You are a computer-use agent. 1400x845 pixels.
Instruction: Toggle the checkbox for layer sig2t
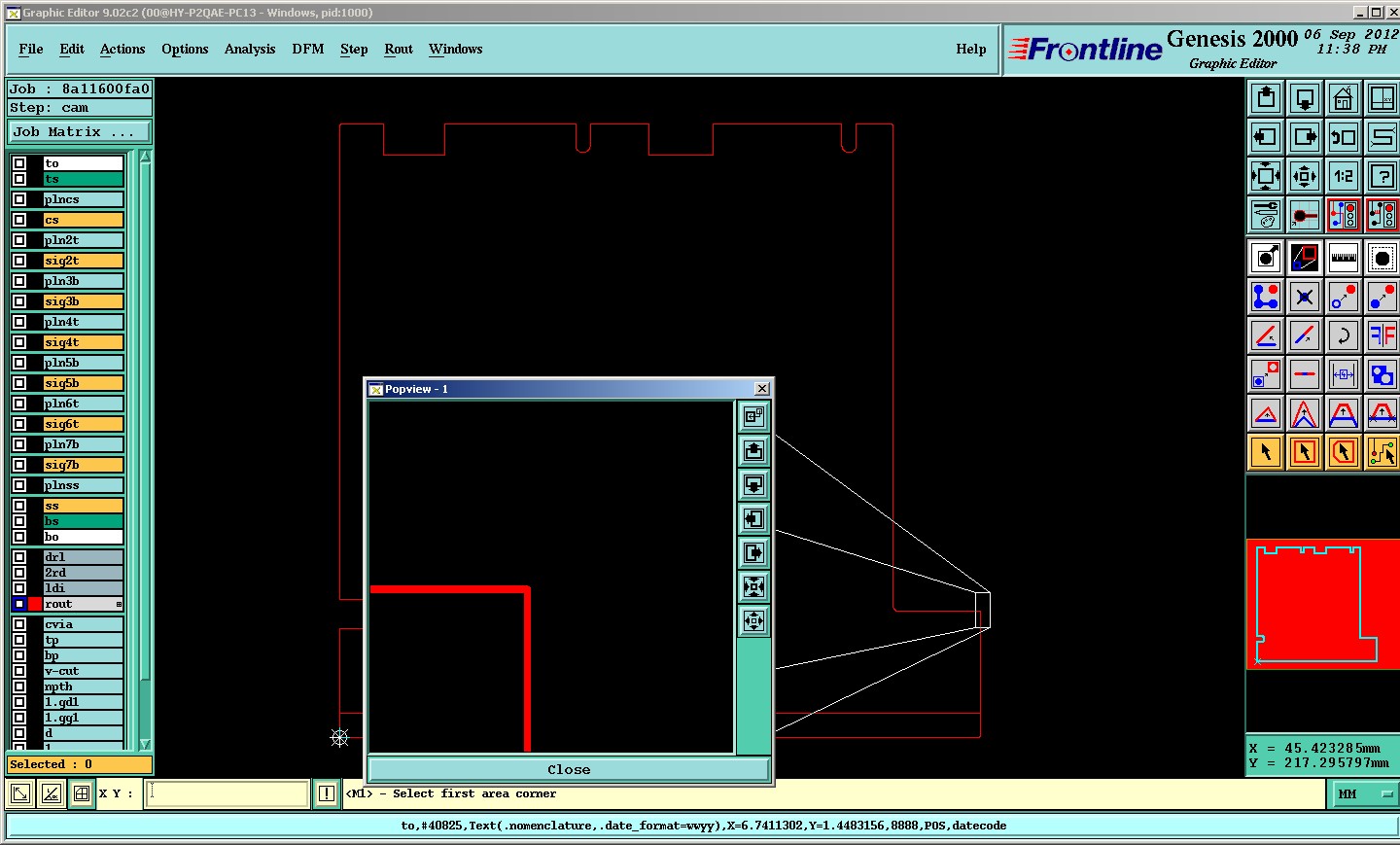[x=19, y=261]
